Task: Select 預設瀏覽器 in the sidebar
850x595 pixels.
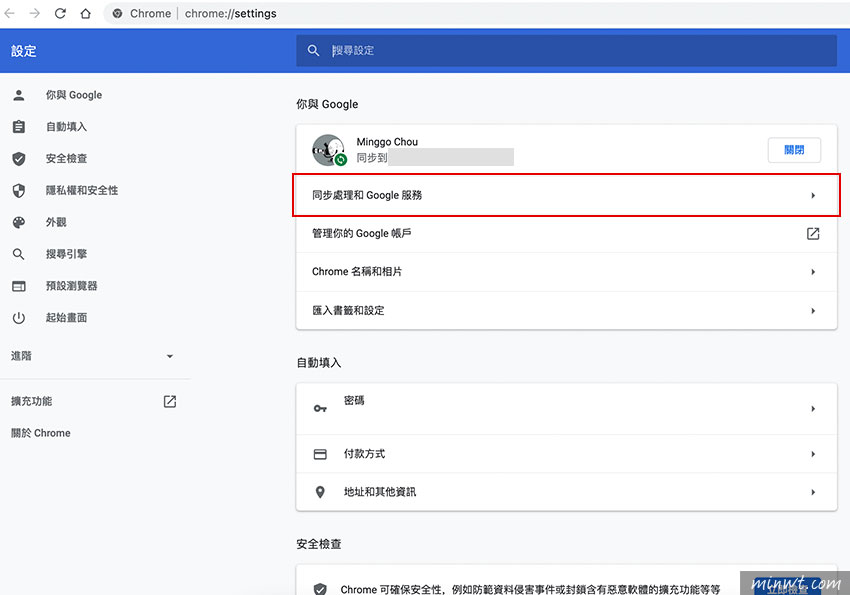Action: [72, 286]
